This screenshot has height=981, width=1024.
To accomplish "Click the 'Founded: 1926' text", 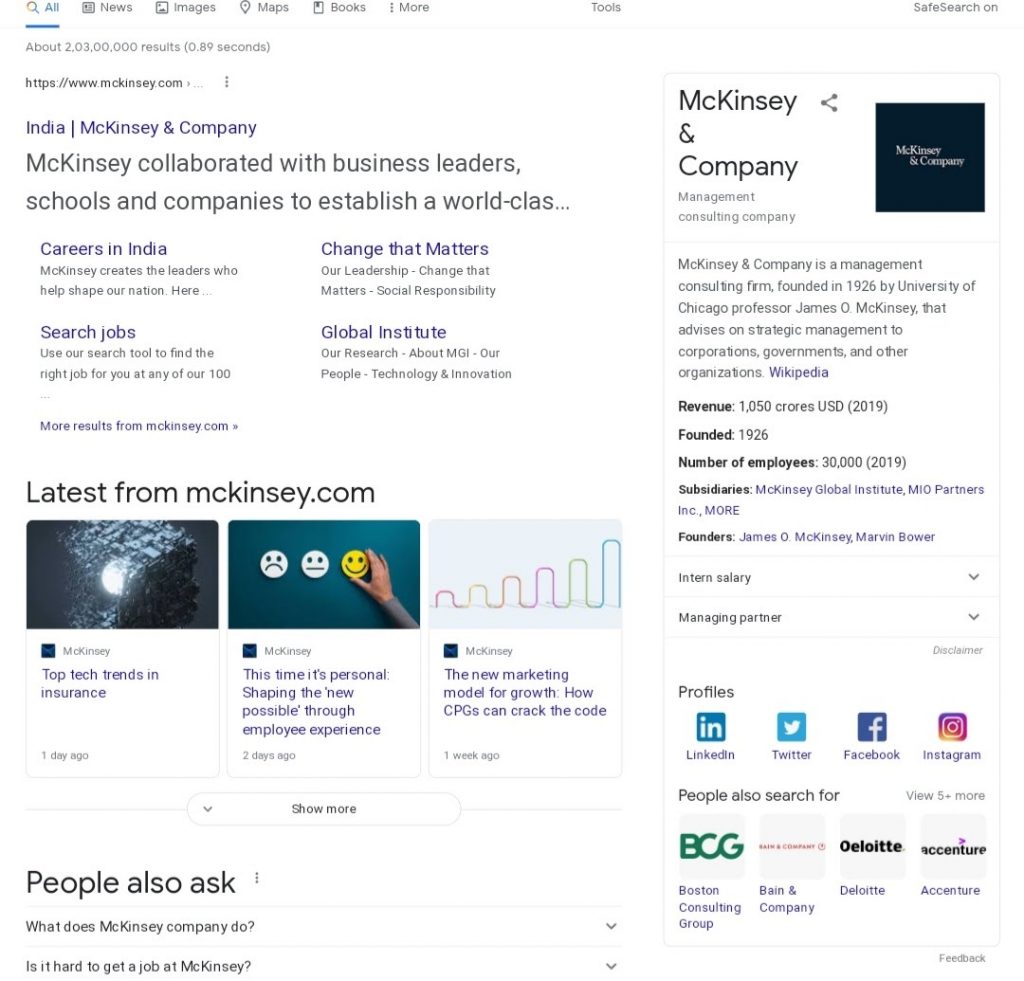I will click(x=723, y=435).
